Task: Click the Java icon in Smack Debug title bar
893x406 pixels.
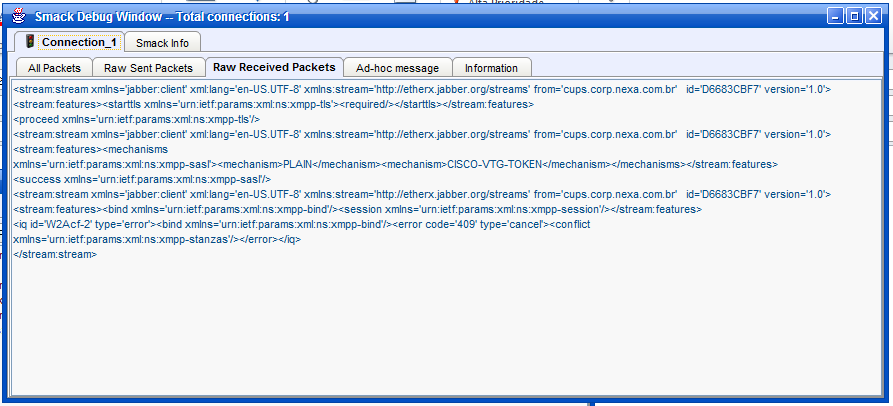Action: [18, 15]
